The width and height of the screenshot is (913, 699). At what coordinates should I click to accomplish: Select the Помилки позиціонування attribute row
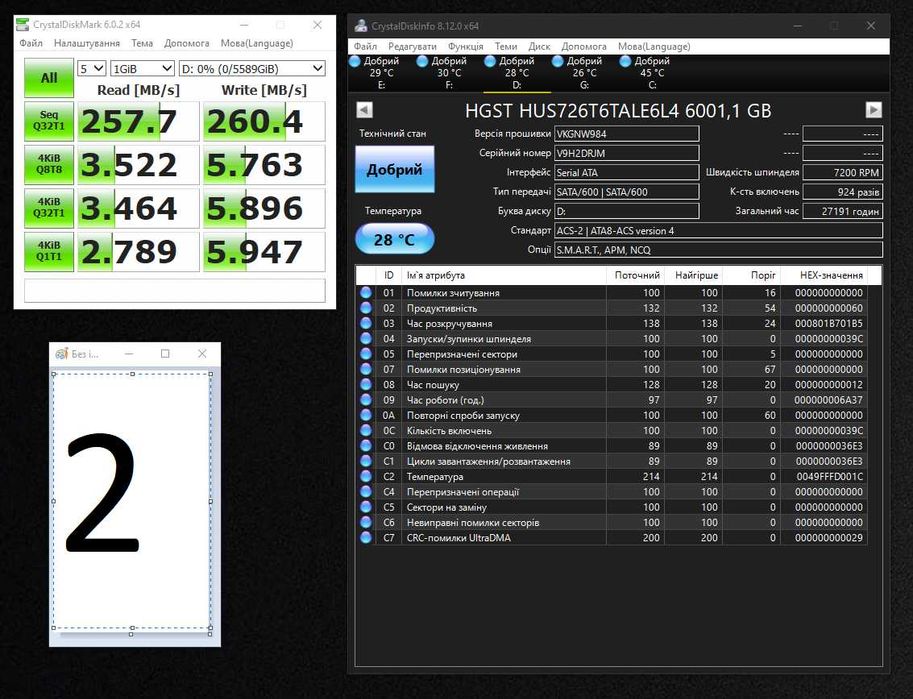click(x=611, y=369)
